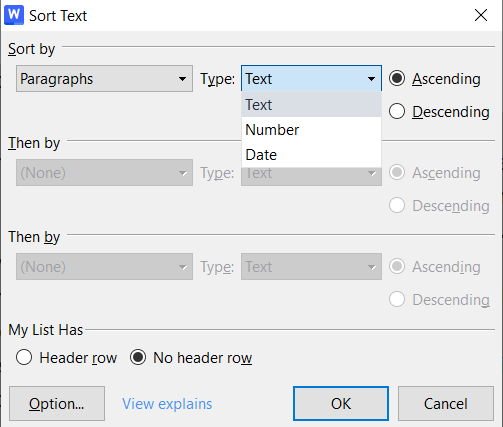
Task: Select the No header row option
Action: pos(191,358)
